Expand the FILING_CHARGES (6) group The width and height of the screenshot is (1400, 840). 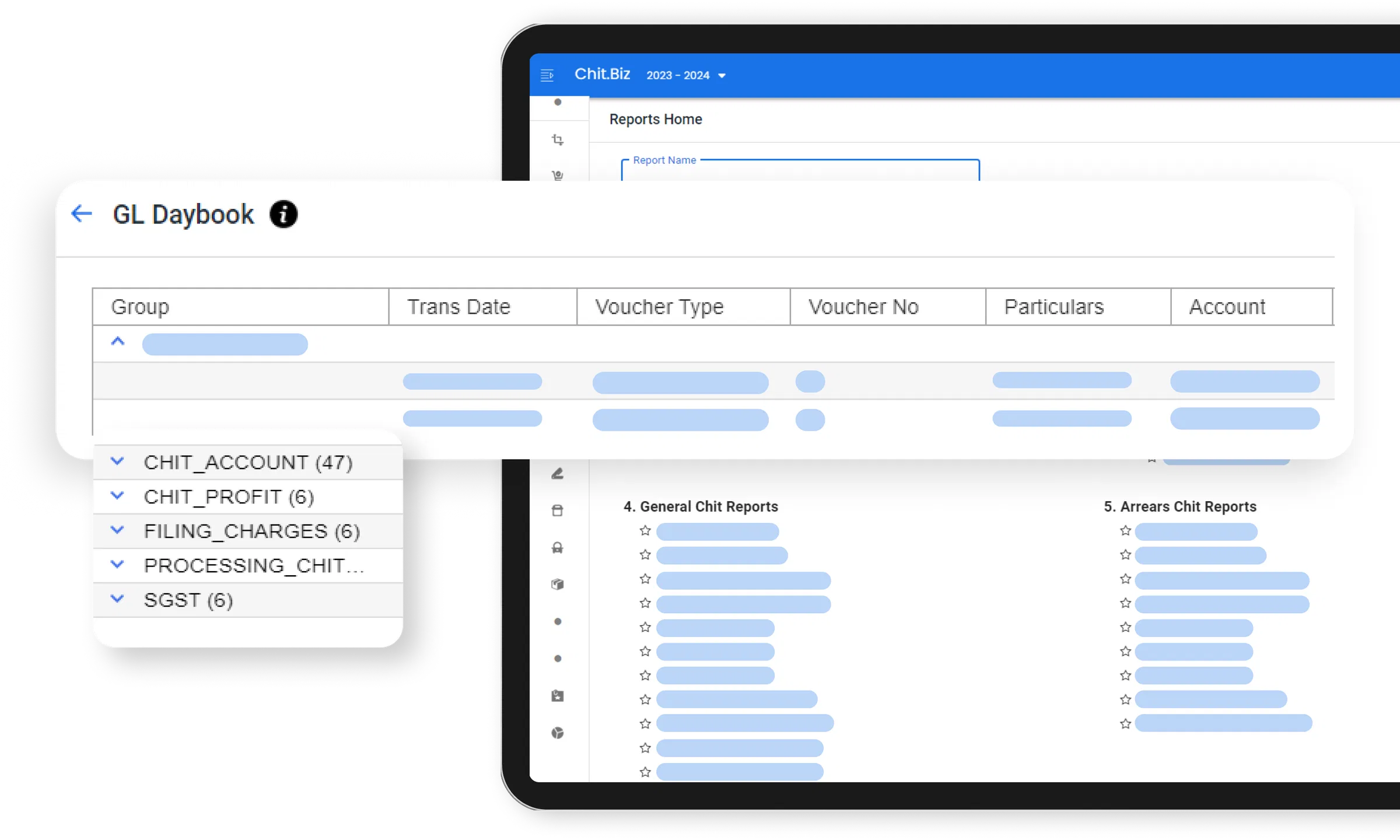point(117,530)
